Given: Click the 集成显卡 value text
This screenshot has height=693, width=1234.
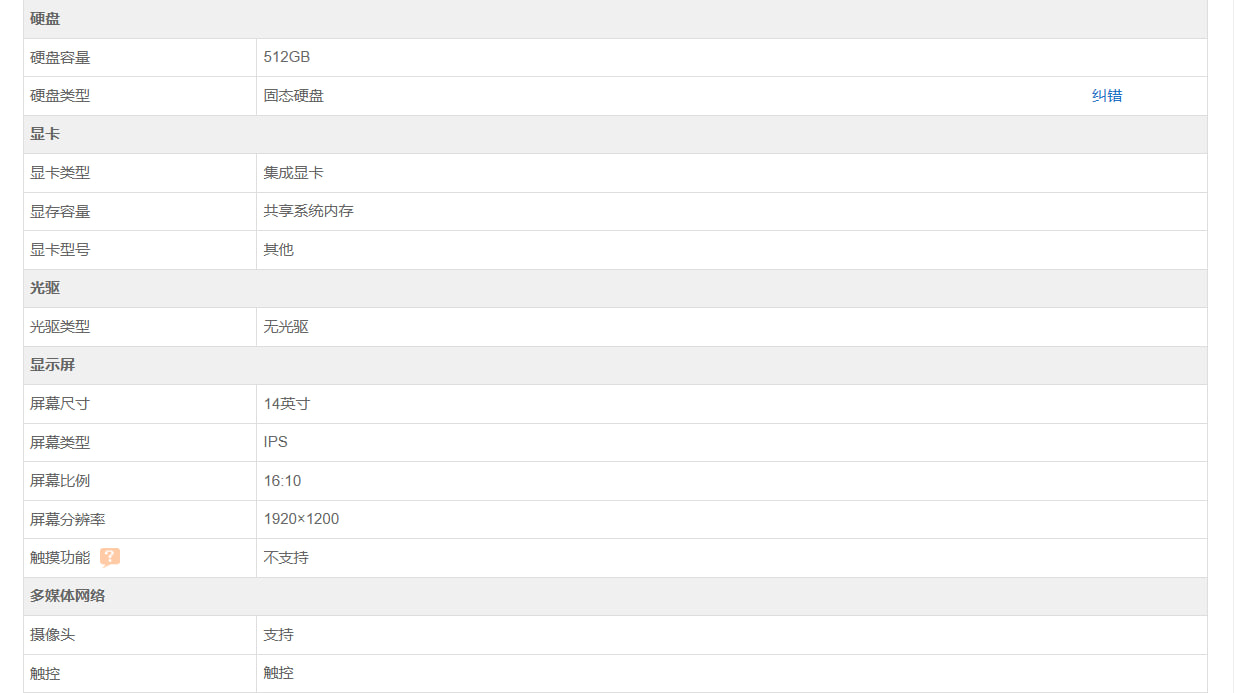Looking at the screenshot, I should click(294, 173).
